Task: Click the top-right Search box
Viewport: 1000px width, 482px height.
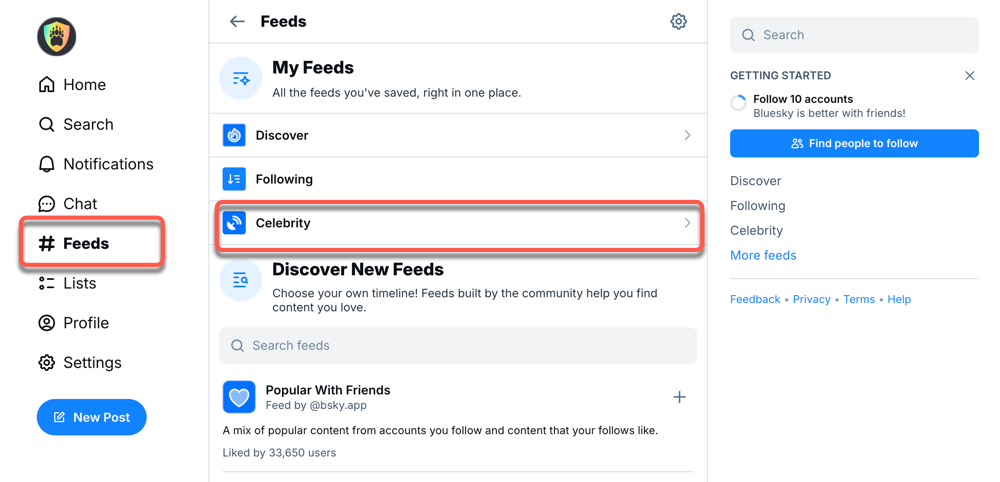Action: point(854,35)
